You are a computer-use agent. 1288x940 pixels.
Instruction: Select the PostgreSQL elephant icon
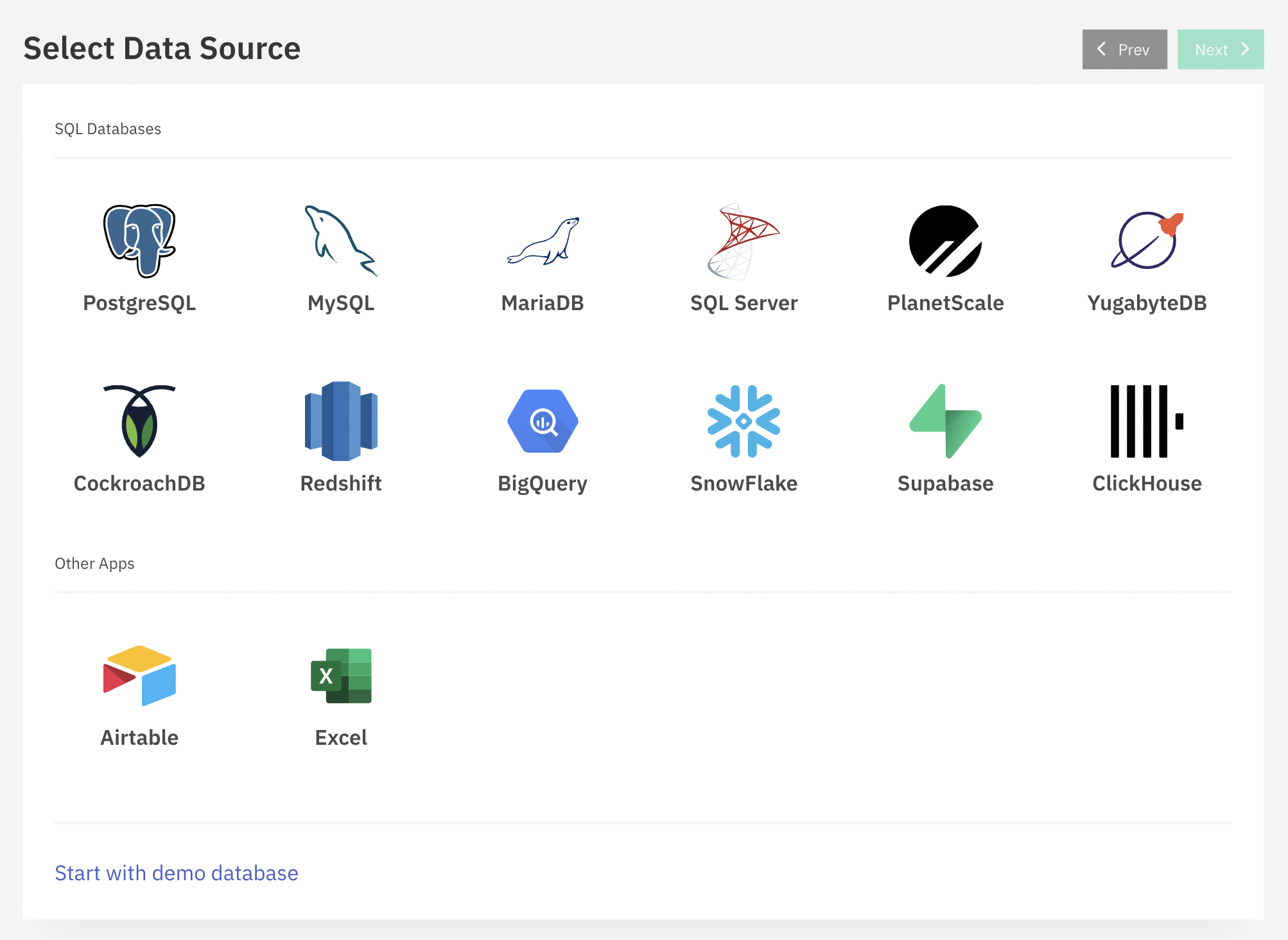(x=139, y=241)
